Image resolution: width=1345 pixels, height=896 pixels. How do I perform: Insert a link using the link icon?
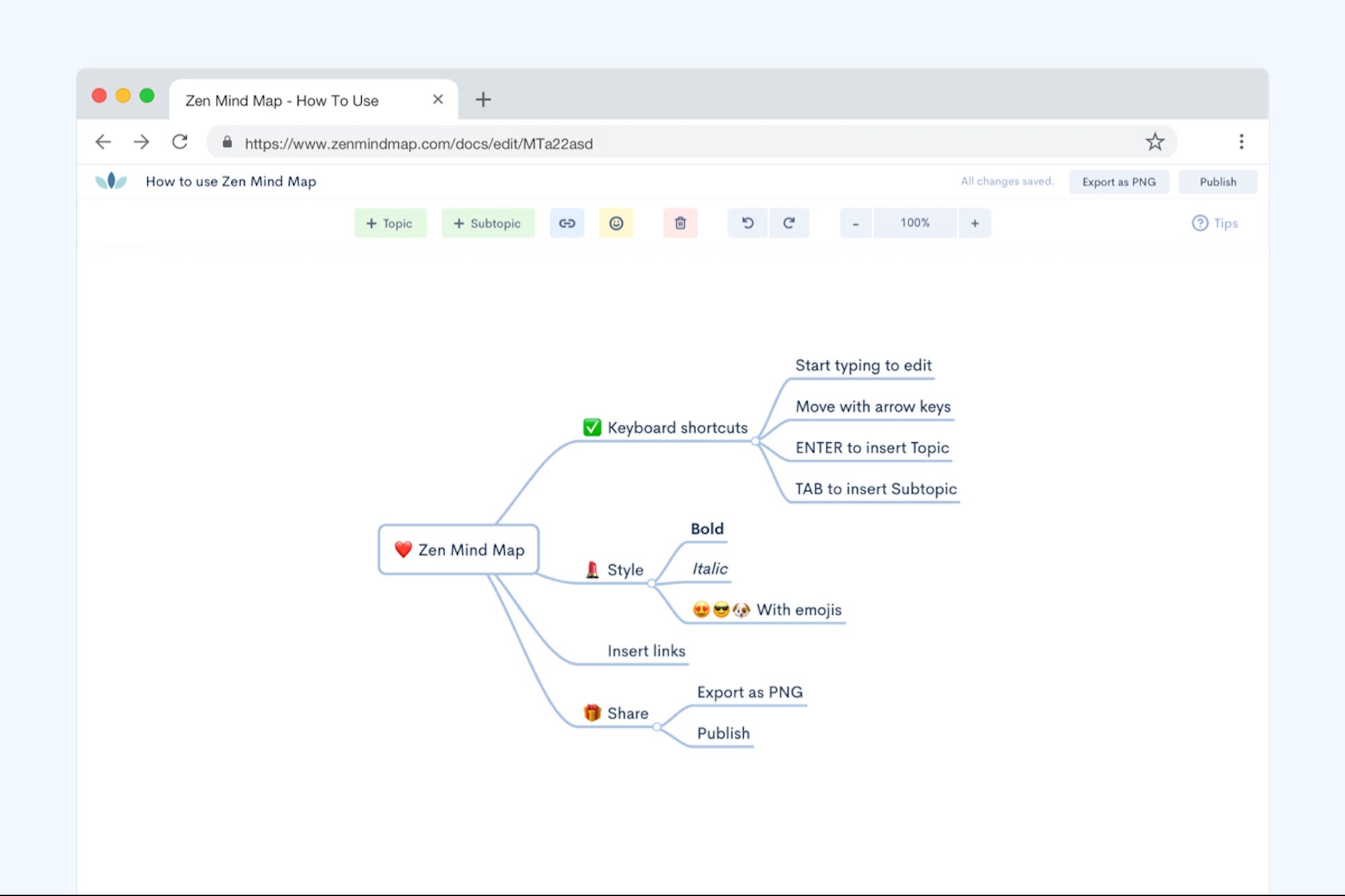pos(566,222)
